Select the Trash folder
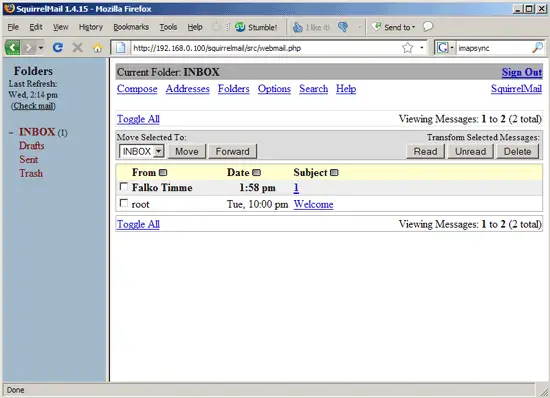The image size is (550, 398). click(x=31, y=173)
